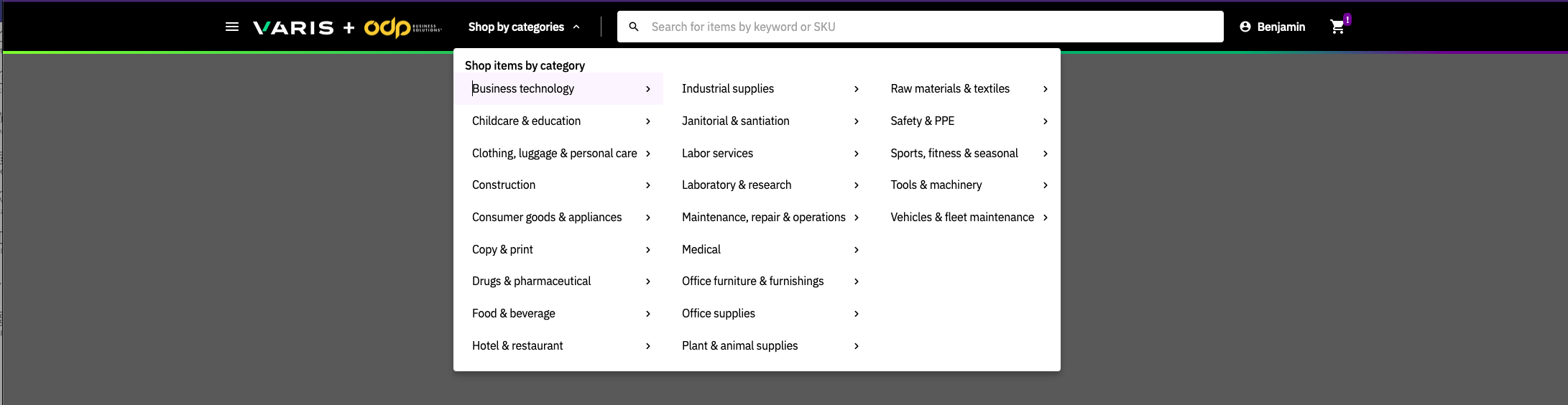Expand Plant & animal supplies chevron
1568x405 pixels.
click(x=857, y=345)
